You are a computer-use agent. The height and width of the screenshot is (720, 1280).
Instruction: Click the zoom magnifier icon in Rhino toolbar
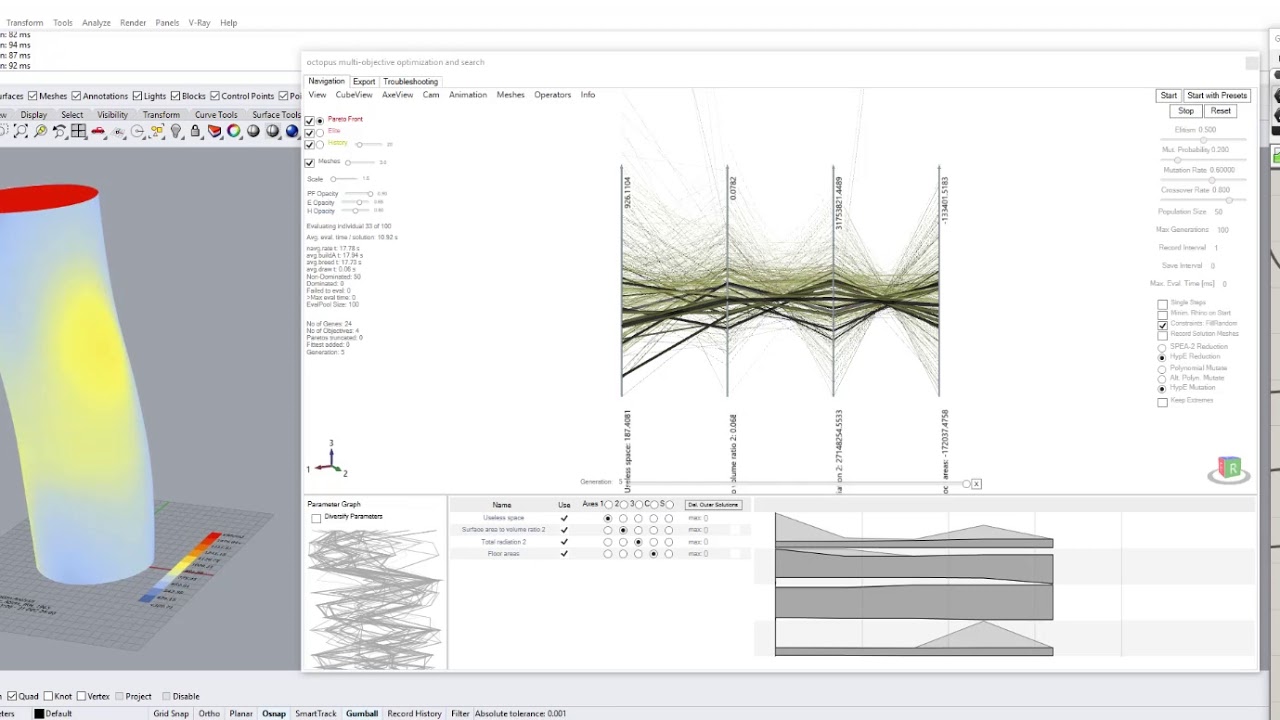pyautogui.click(x=3, y=131)
